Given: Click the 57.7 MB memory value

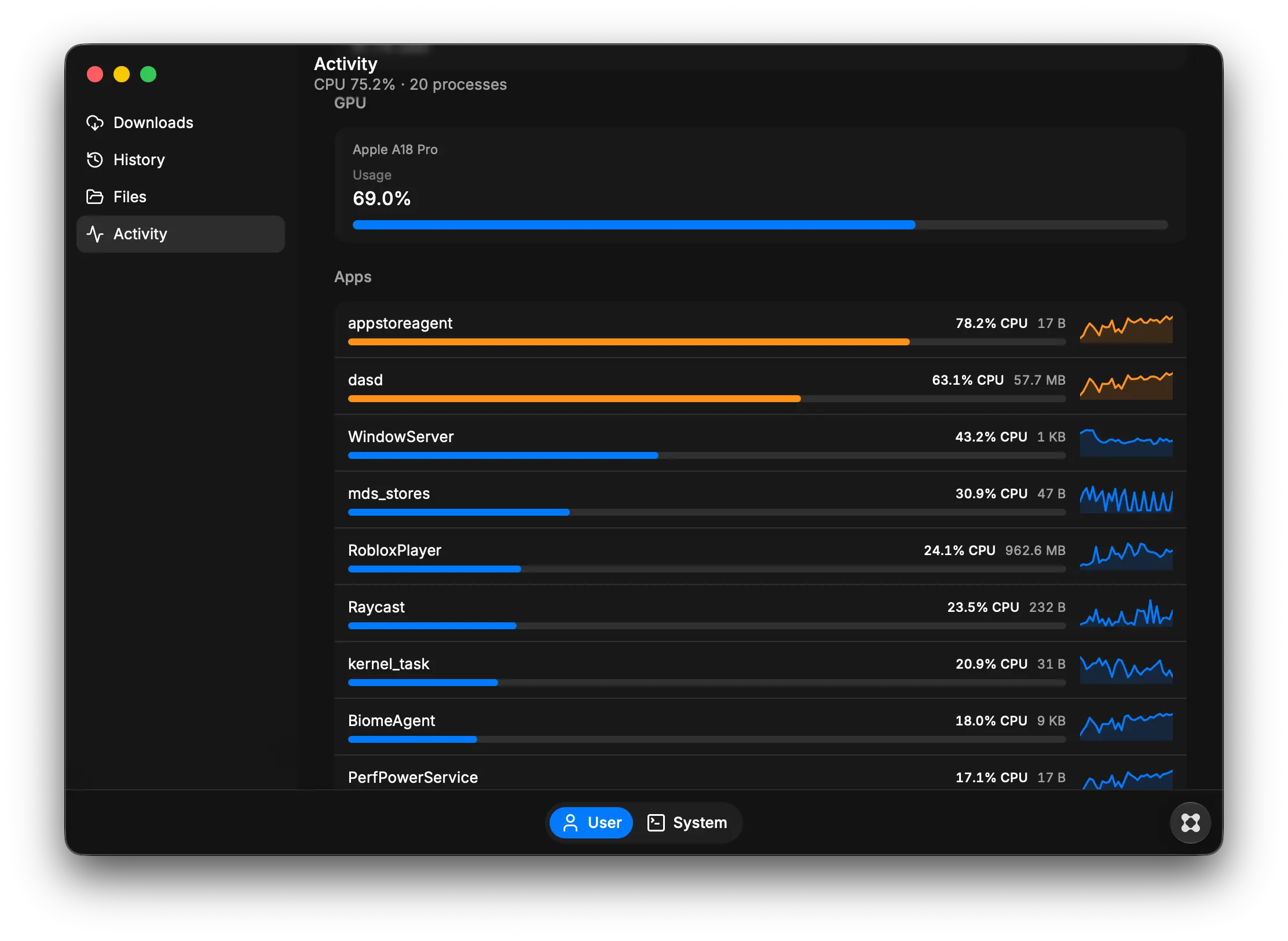Looking at the screenshot, I should pos(1040,380).
